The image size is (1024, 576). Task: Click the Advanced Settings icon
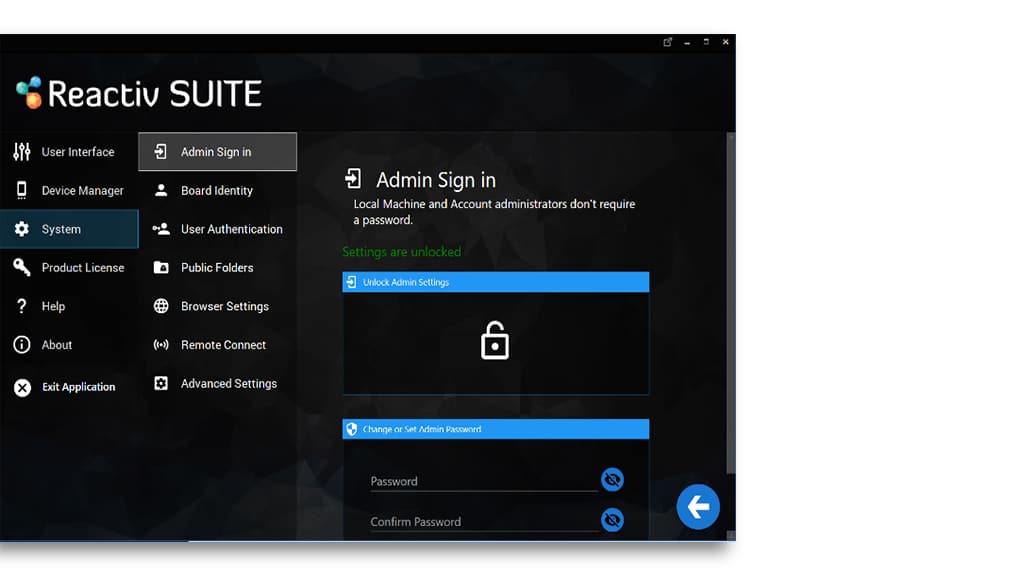pos(161,383)
